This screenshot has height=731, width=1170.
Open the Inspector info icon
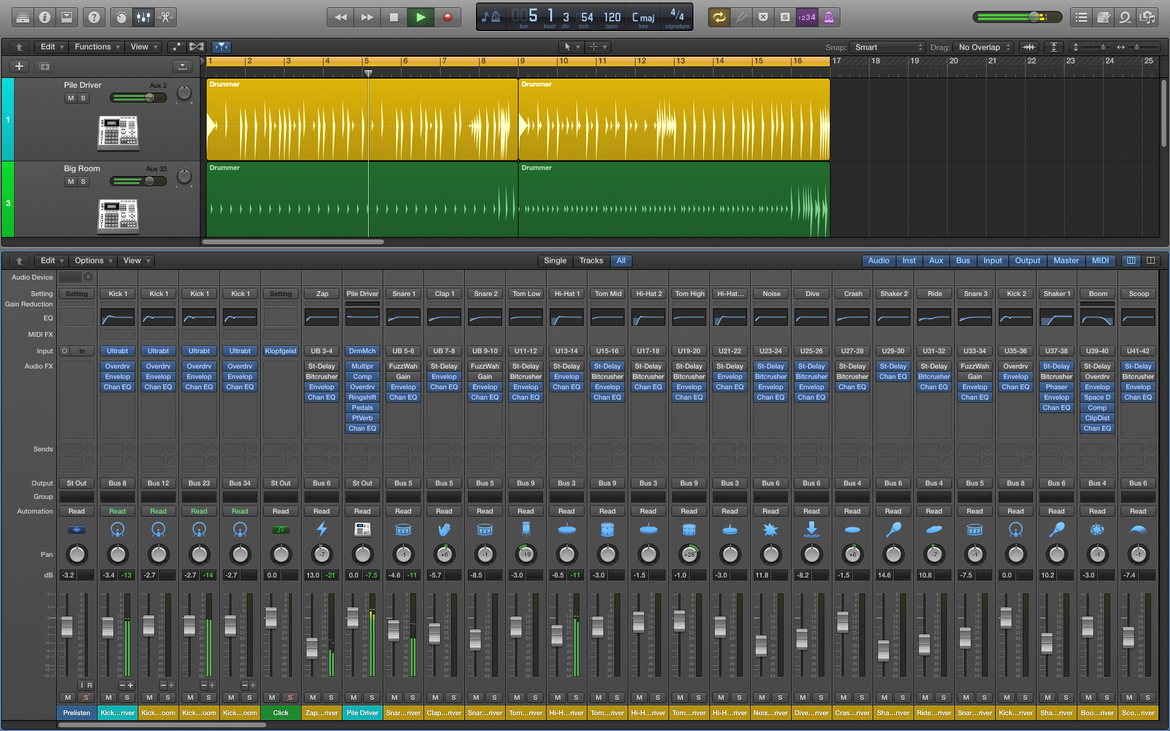click(x=44, y=16)
